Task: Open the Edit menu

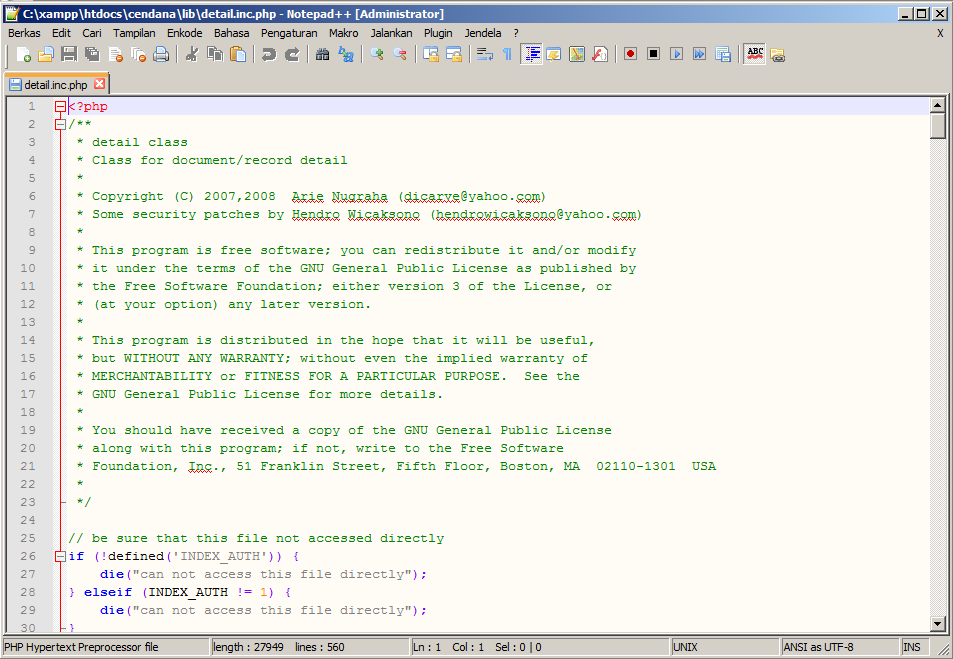Action: [61, 33]
